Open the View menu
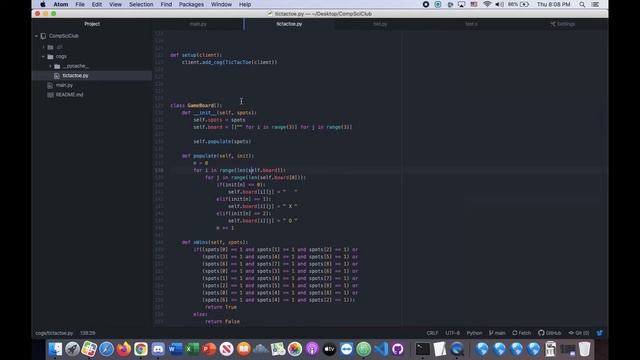Viewport: 640px width, 360px height. pos(115,4)
